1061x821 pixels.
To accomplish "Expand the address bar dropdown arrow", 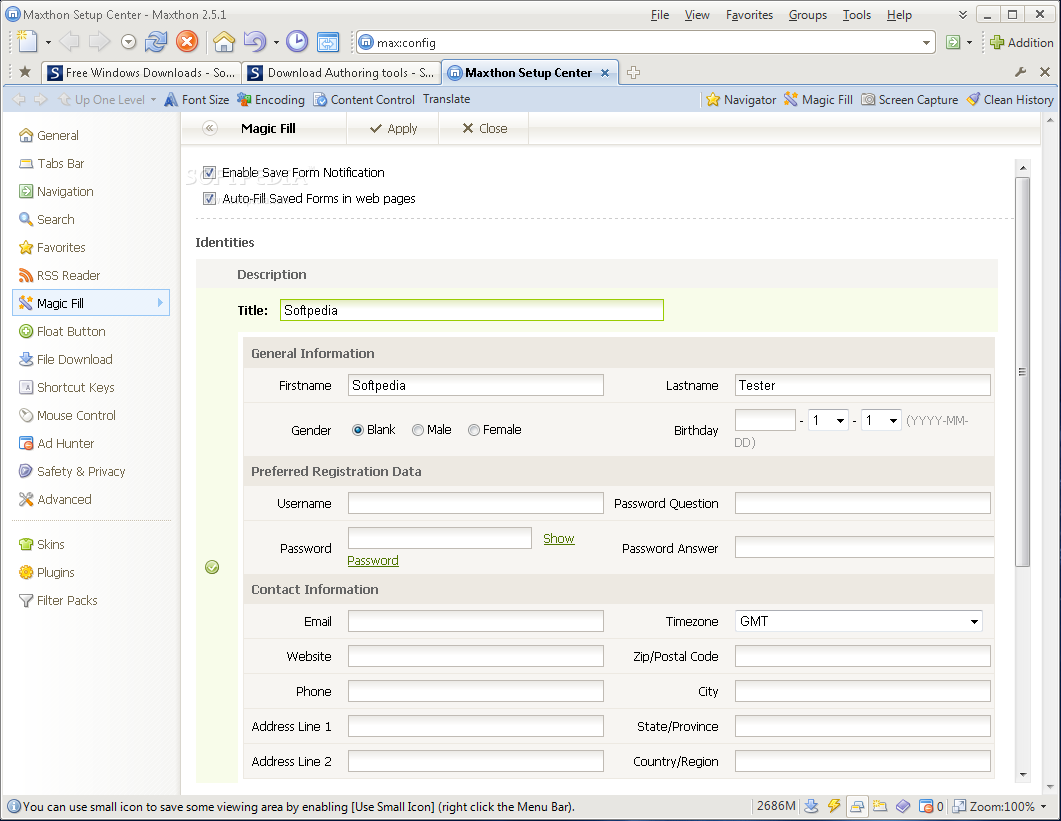I will coord(926,43).
